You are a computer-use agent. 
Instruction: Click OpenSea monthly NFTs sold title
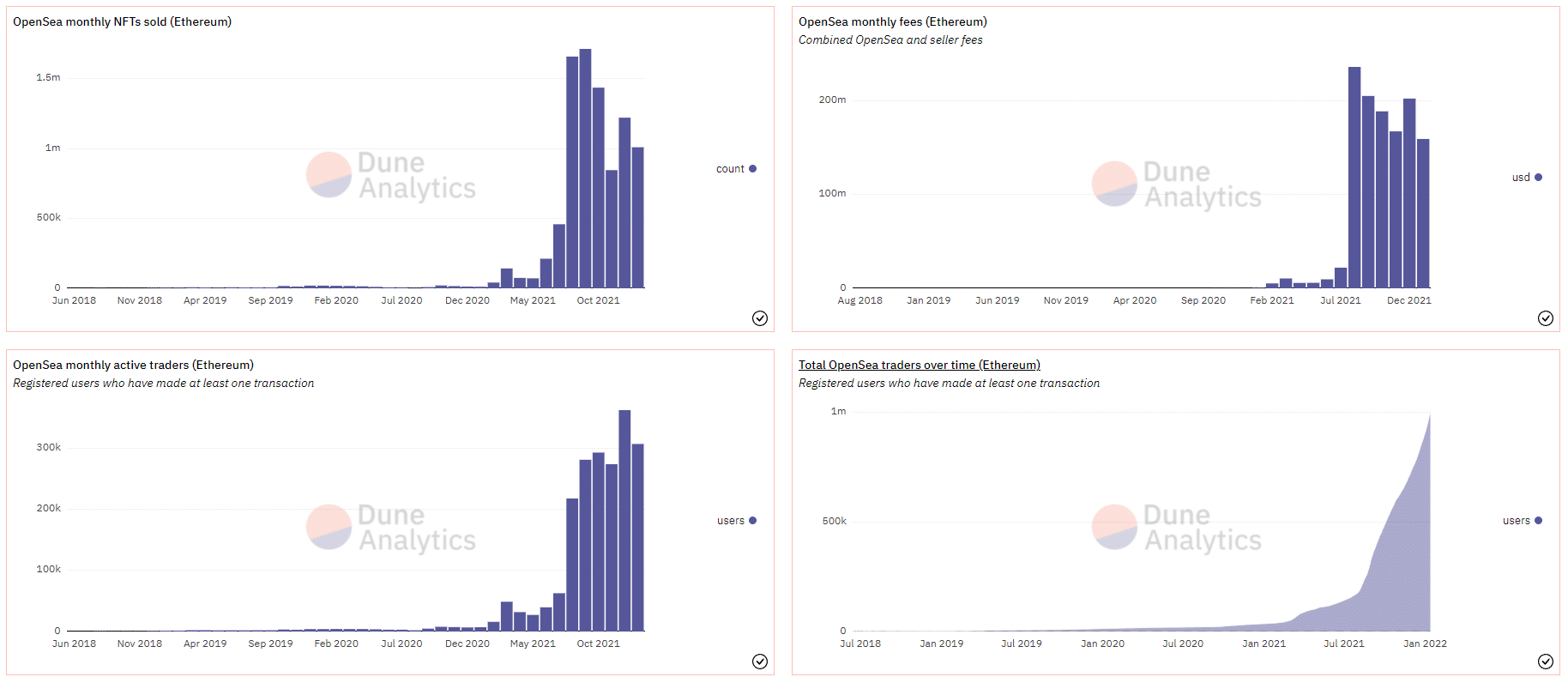pyautogui.click(x=122, y=21)
